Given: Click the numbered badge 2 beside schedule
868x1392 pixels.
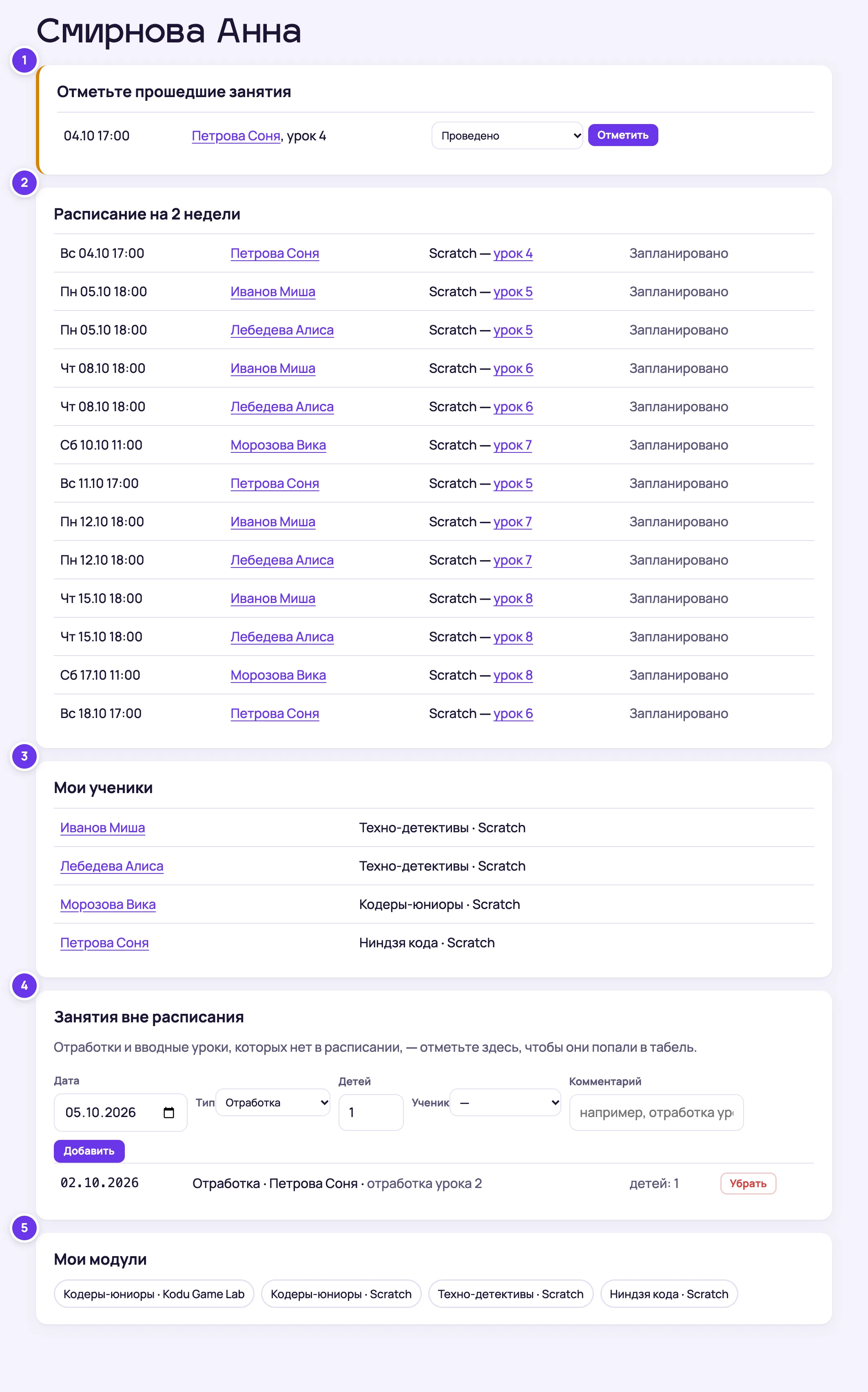Looking at the screenshot, I should (24, 182).
